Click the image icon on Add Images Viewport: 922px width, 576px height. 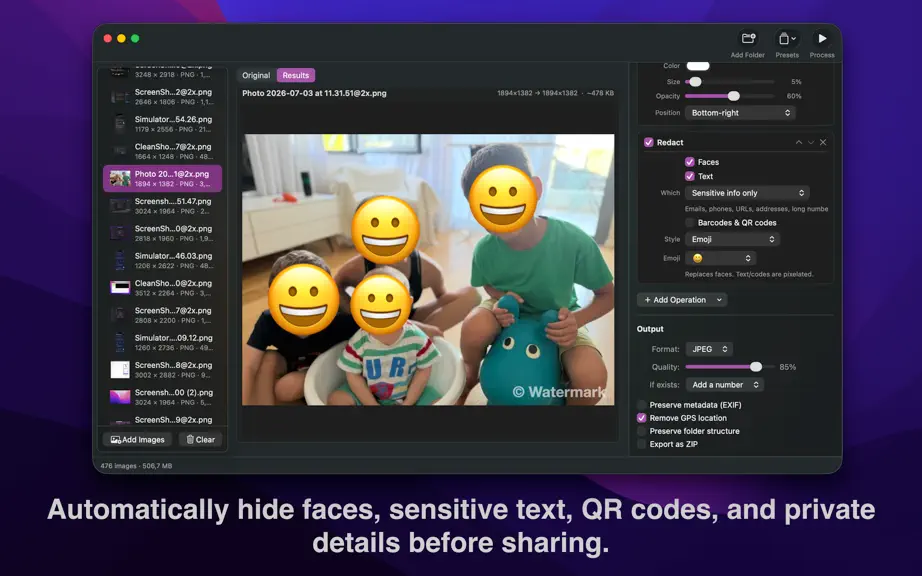pos(116,440)
